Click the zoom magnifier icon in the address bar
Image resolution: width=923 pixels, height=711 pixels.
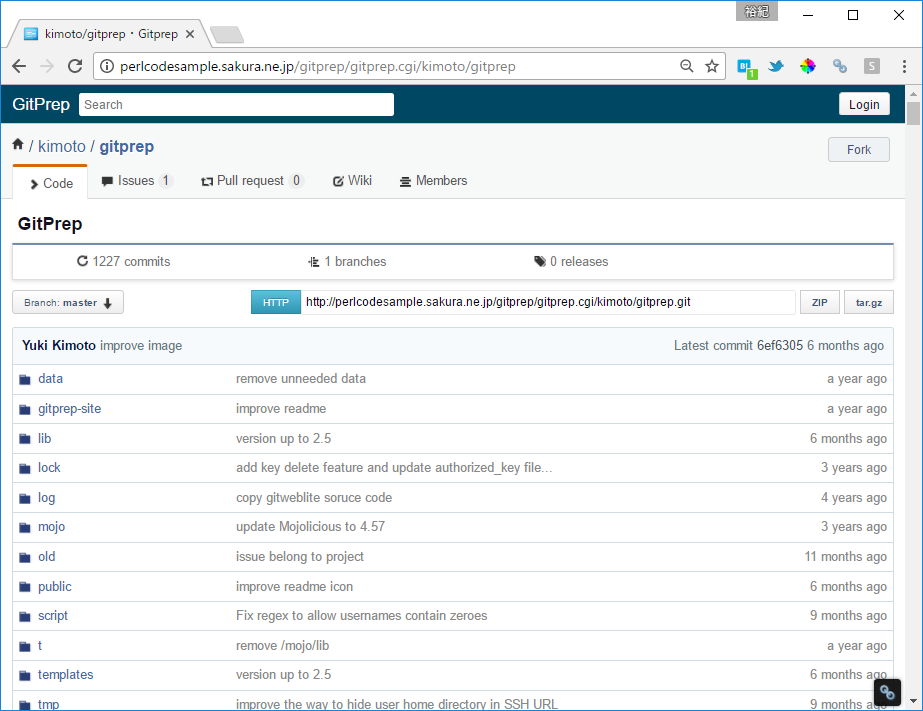(x=686, y=66)
